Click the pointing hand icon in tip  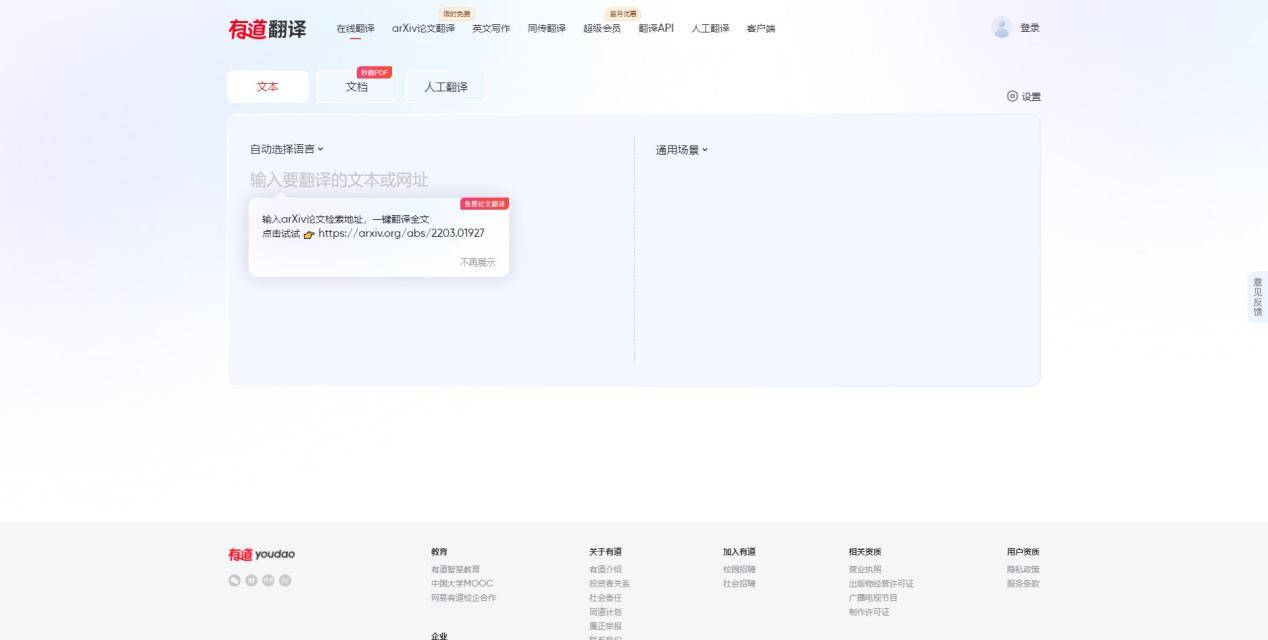coord(309,234)
